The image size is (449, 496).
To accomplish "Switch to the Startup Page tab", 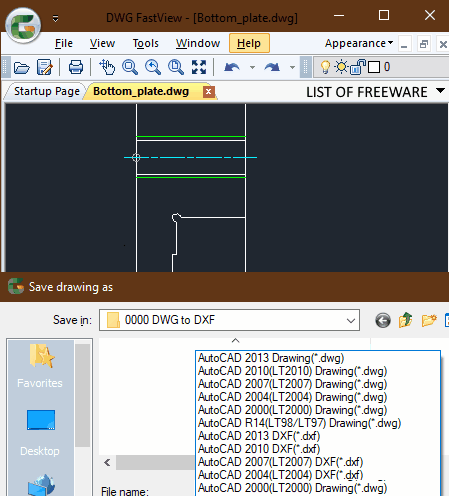I will pyautogui.click(x=47, y=91).
